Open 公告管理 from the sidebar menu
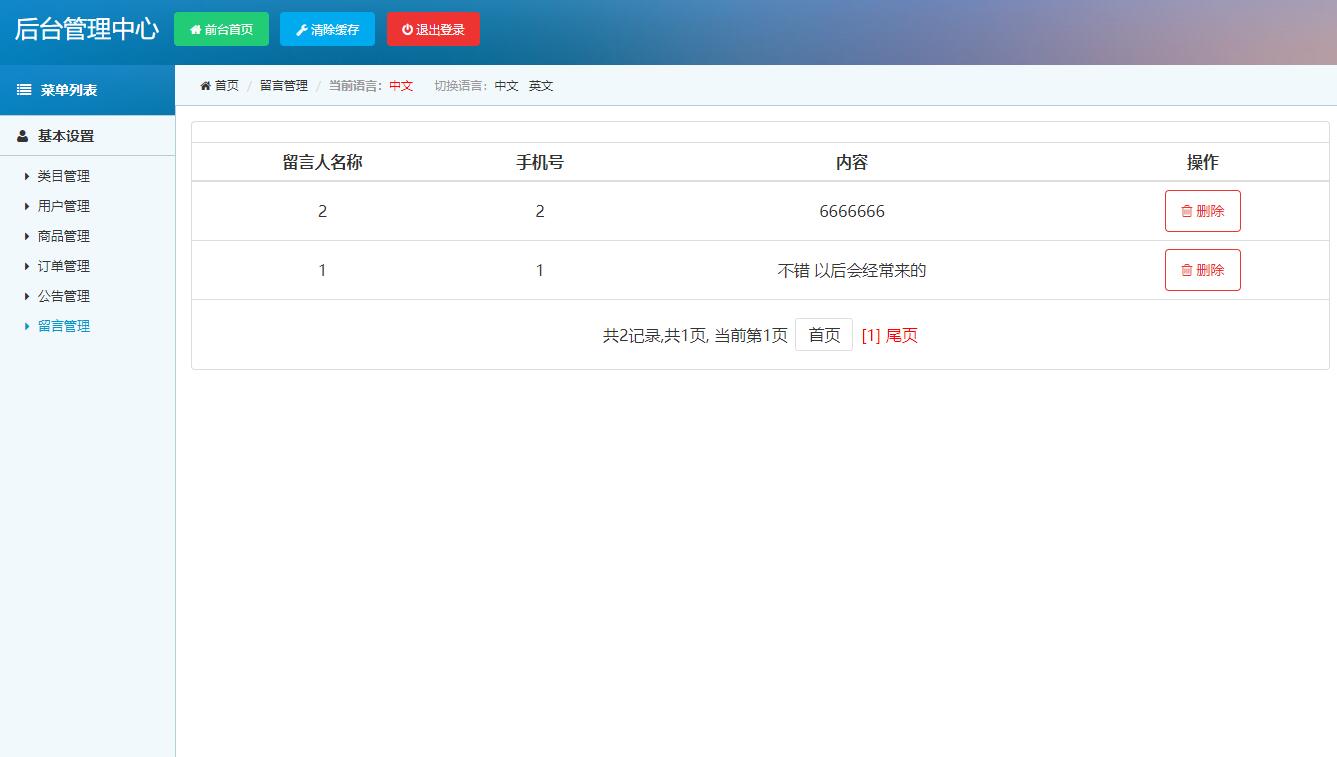Image resolution: width=1337 pixels, height=757 pixels. coord(63,295)
